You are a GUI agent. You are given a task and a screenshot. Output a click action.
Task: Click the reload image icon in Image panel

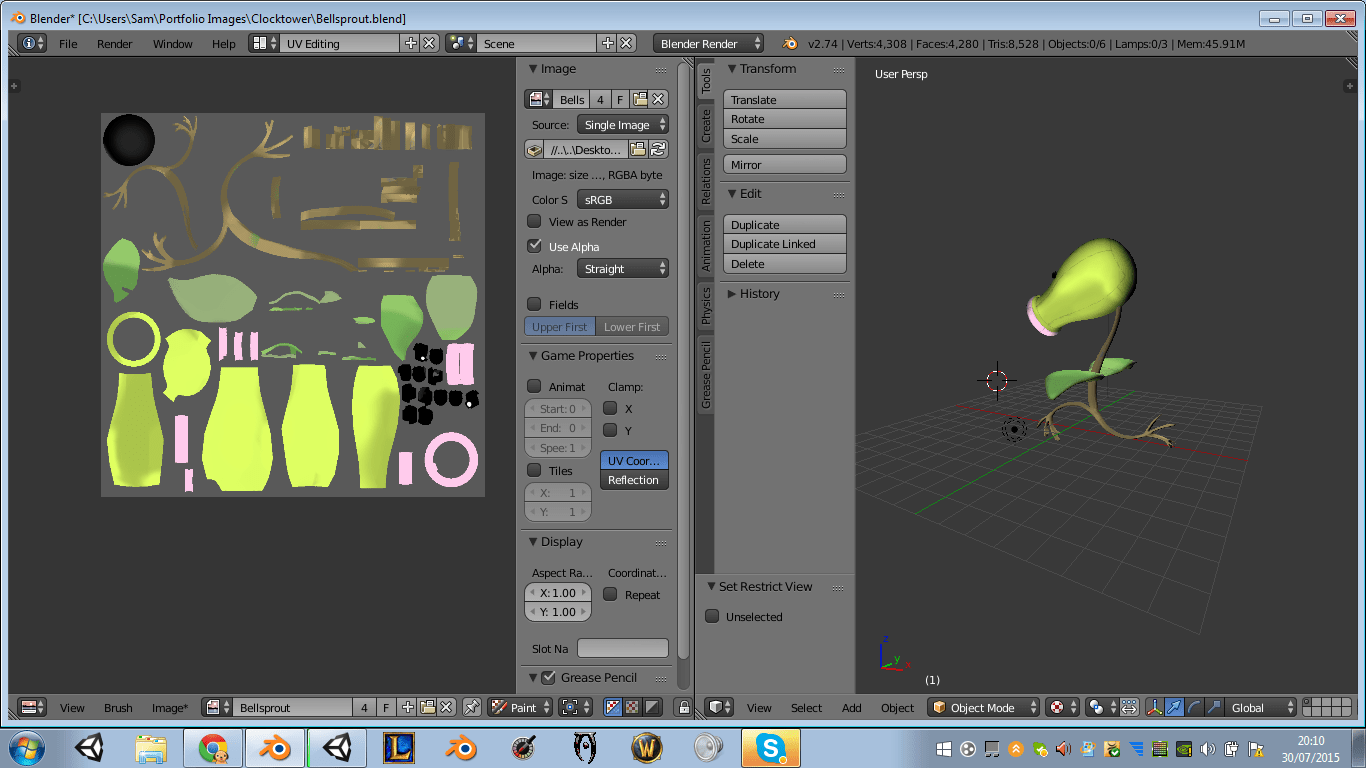coord(658,149)
